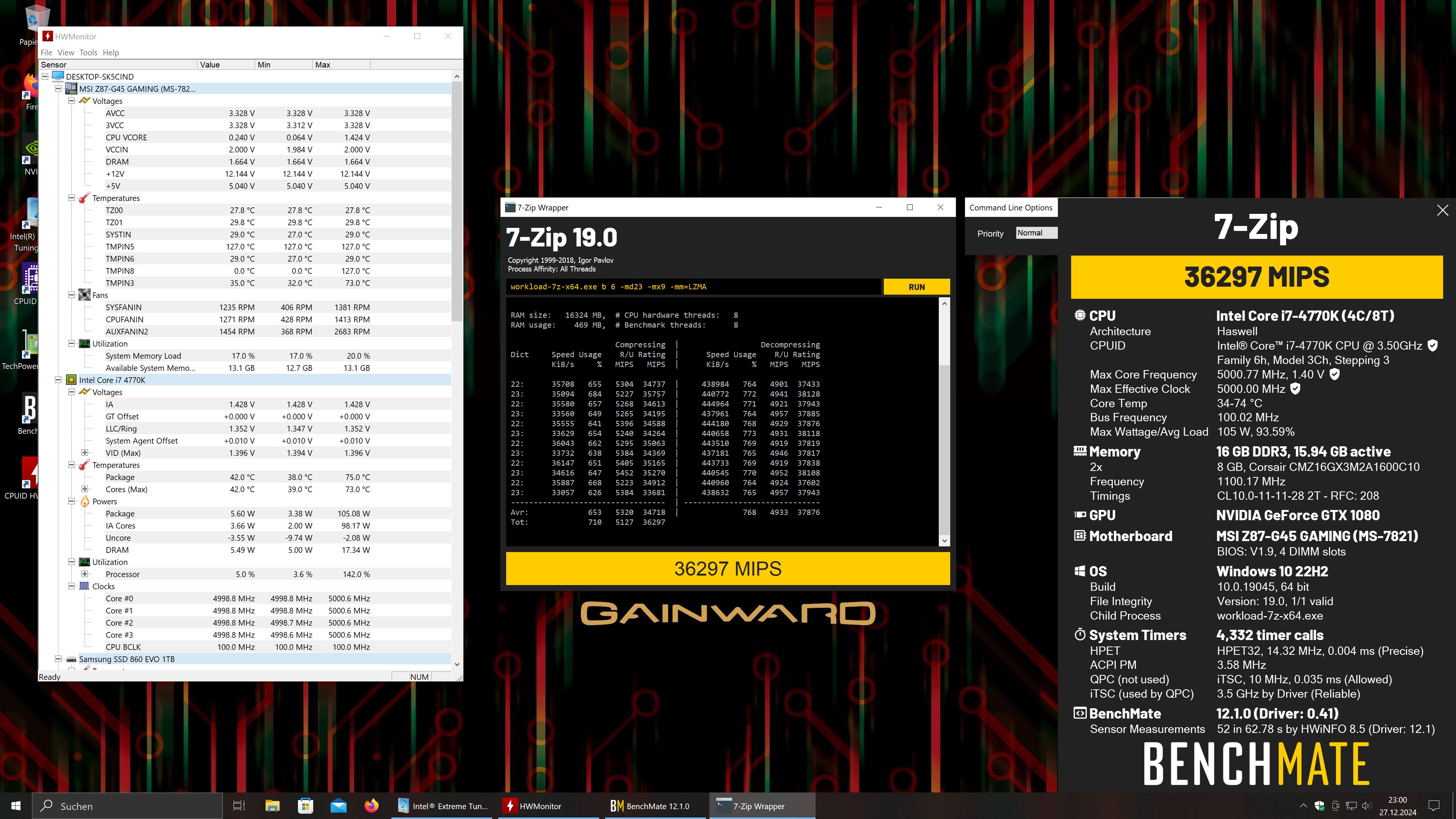The image size is (1456, 819).
Task: Show hidden system tray icons chevron
Action: click(1304, 805)
